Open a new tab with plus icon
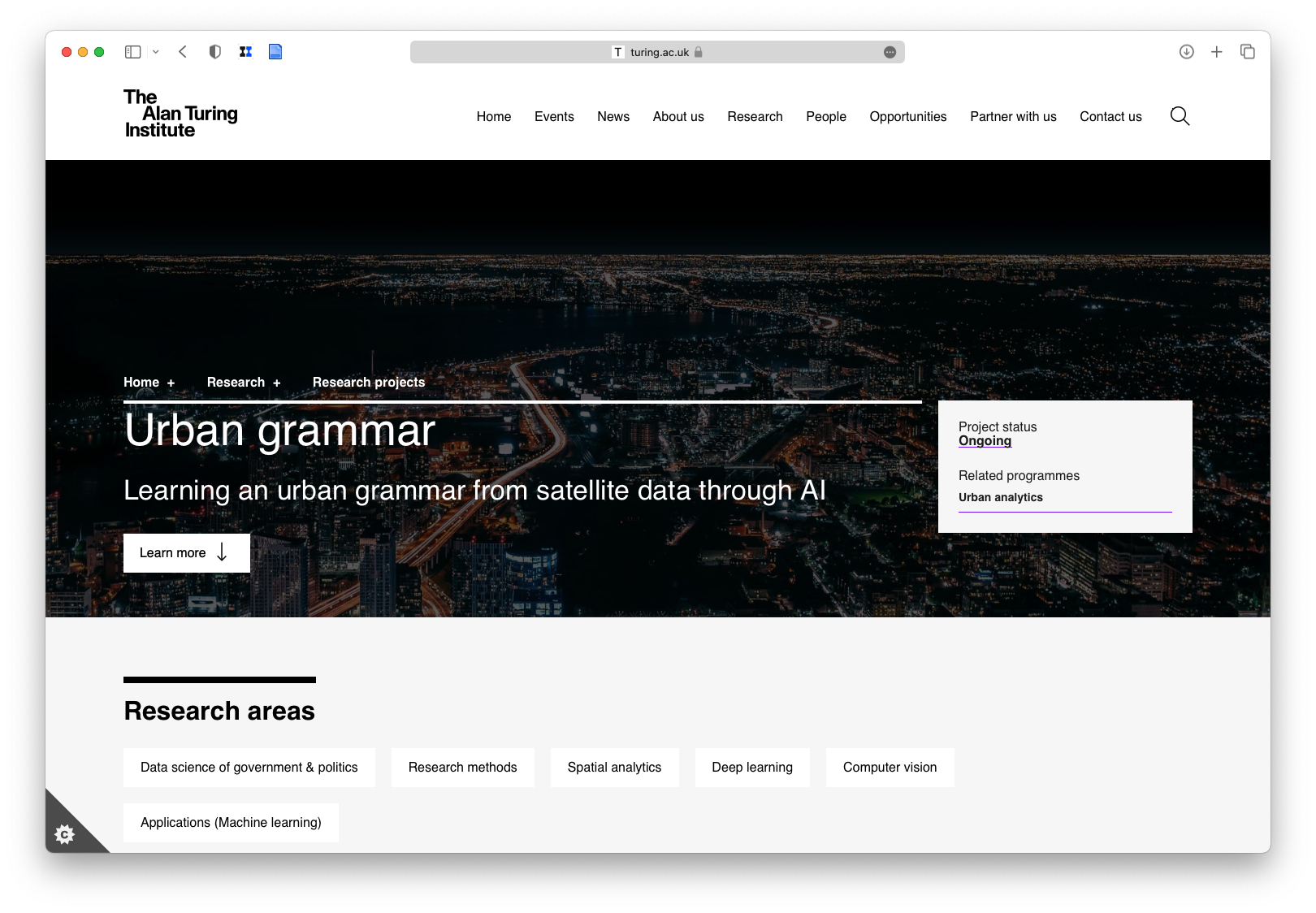 tap(1216, 52)
